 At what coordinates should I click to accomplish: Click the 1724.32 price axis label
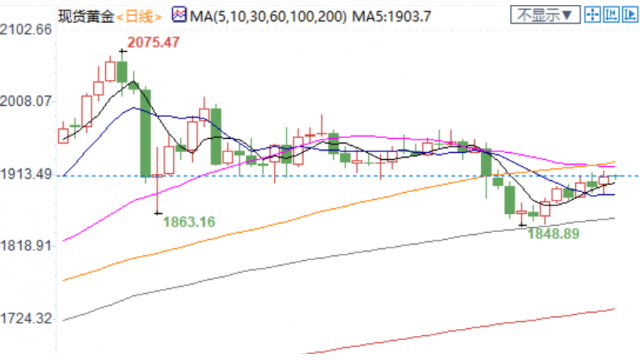[26, 318]
